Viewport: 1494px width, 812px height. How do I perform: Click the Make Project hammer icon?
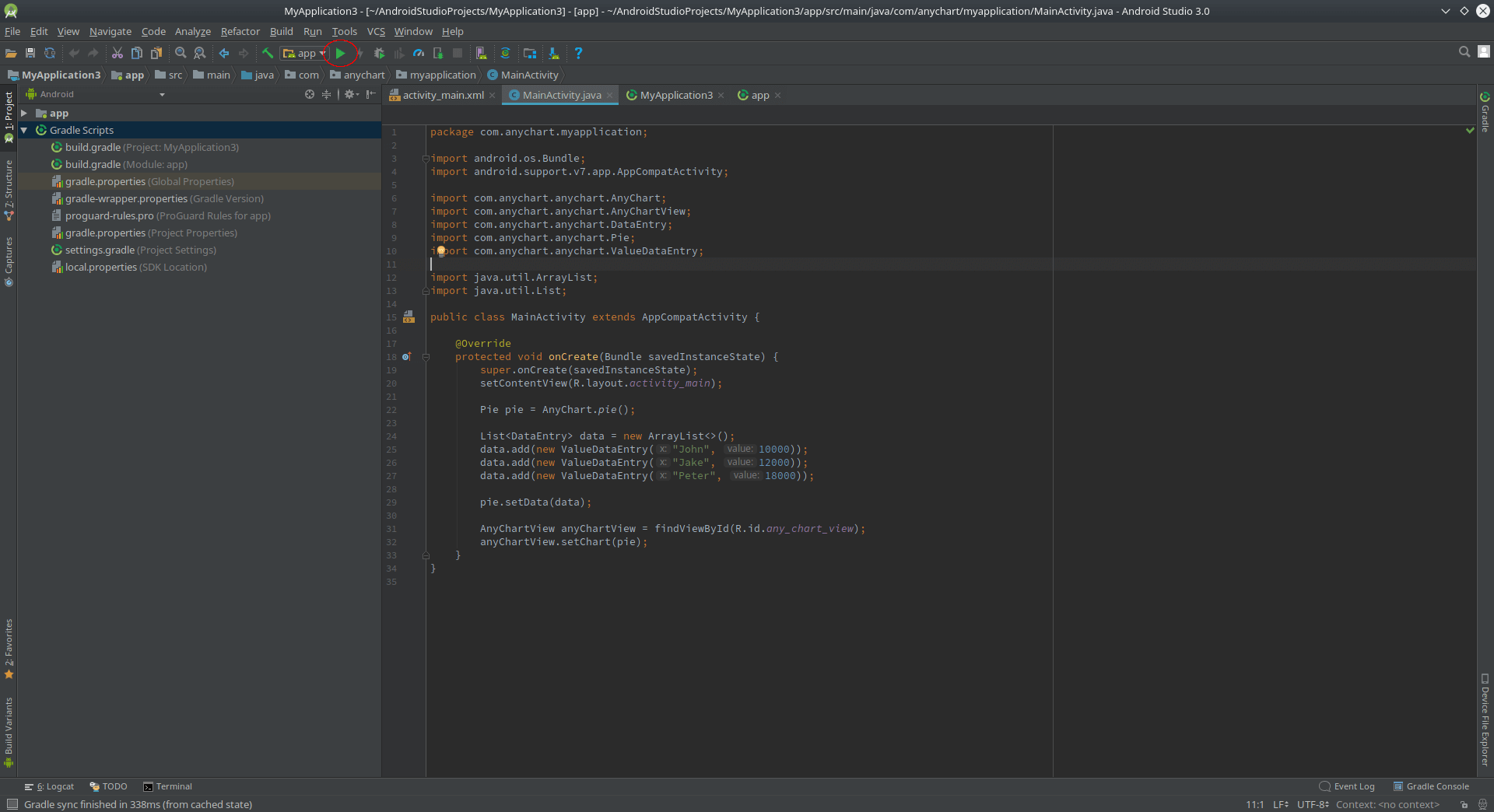pyautogui.click(x=268, y=53)
